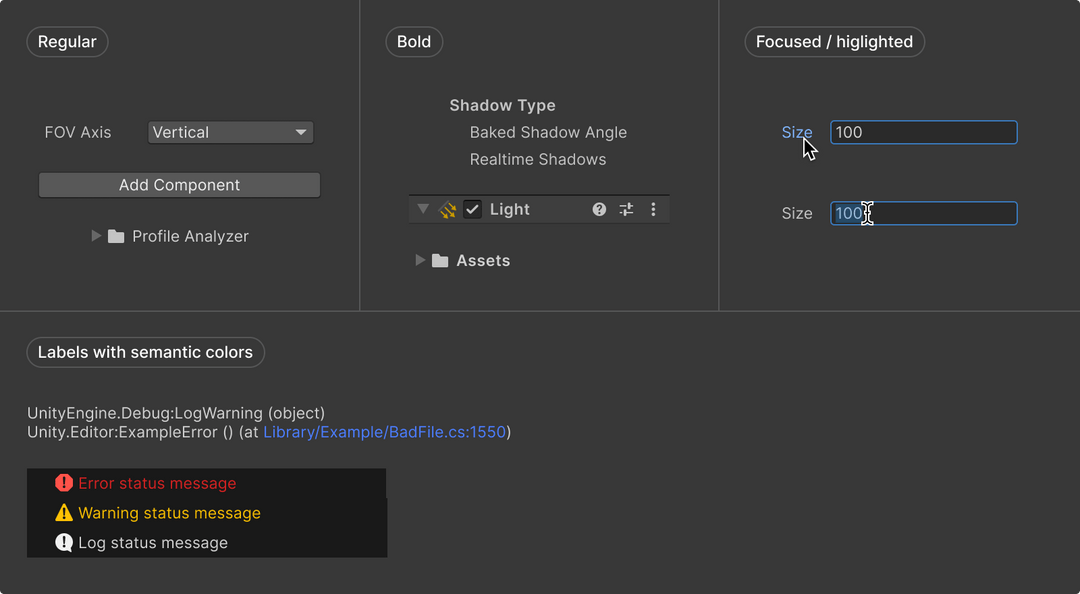Open the Light component kebab menu
The height and width of the screenshot is (594, 1080).
click(654, 210)
